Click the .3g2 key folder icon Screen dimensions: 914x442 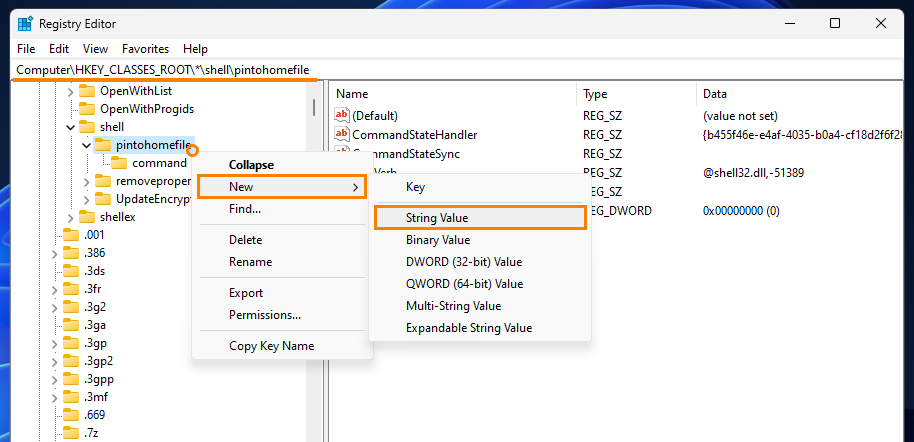(71, 307)
